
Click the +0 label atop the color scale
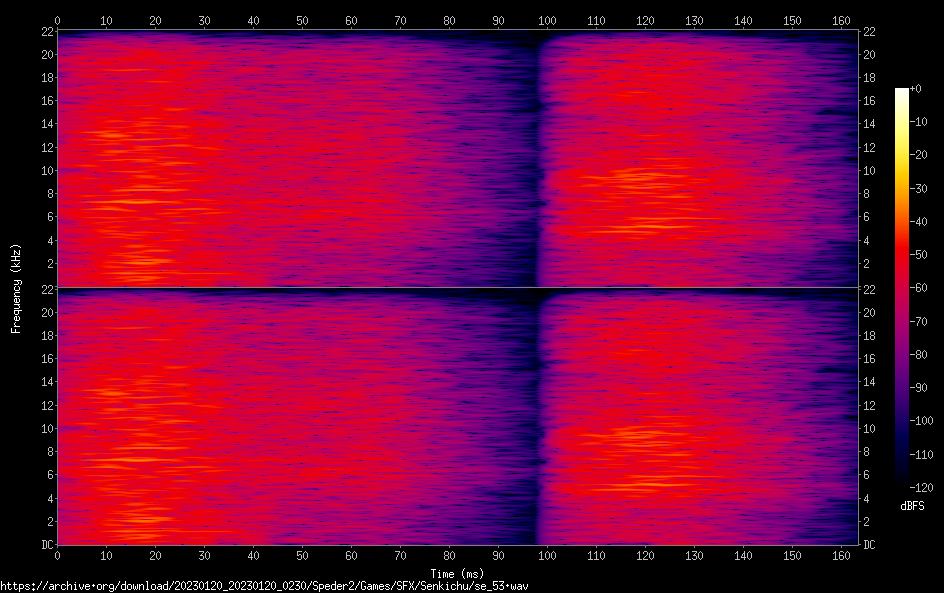[x=916, y=90]
